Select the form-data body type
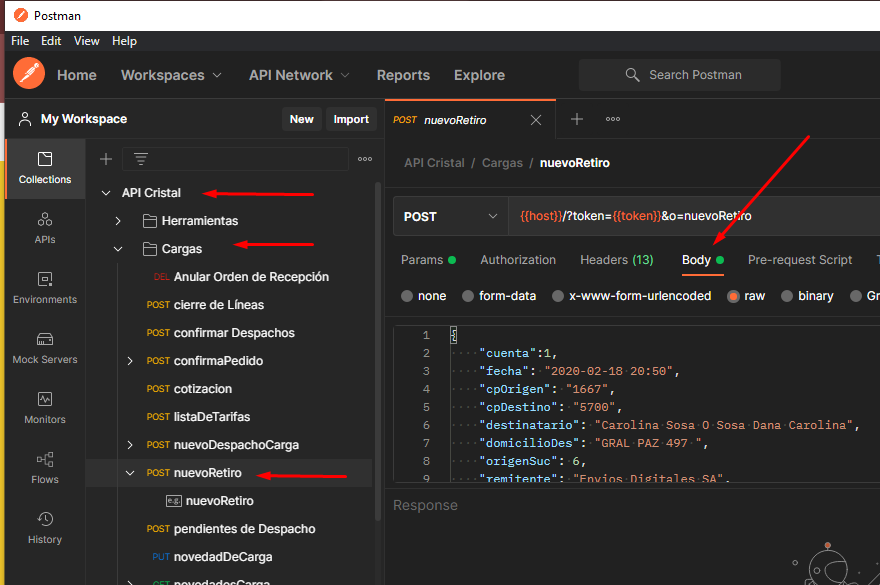Viewport: 880px width, 585px height. click(x=468, y=296)
